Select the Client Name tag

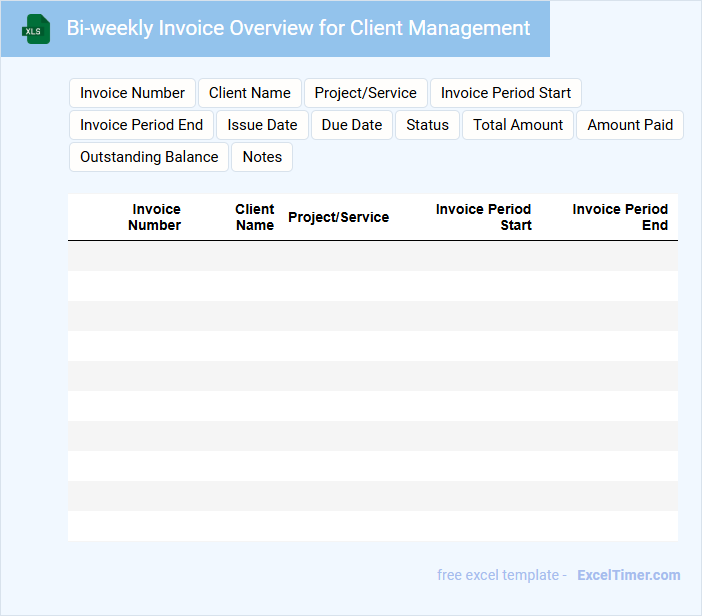(x=250, y=93)
